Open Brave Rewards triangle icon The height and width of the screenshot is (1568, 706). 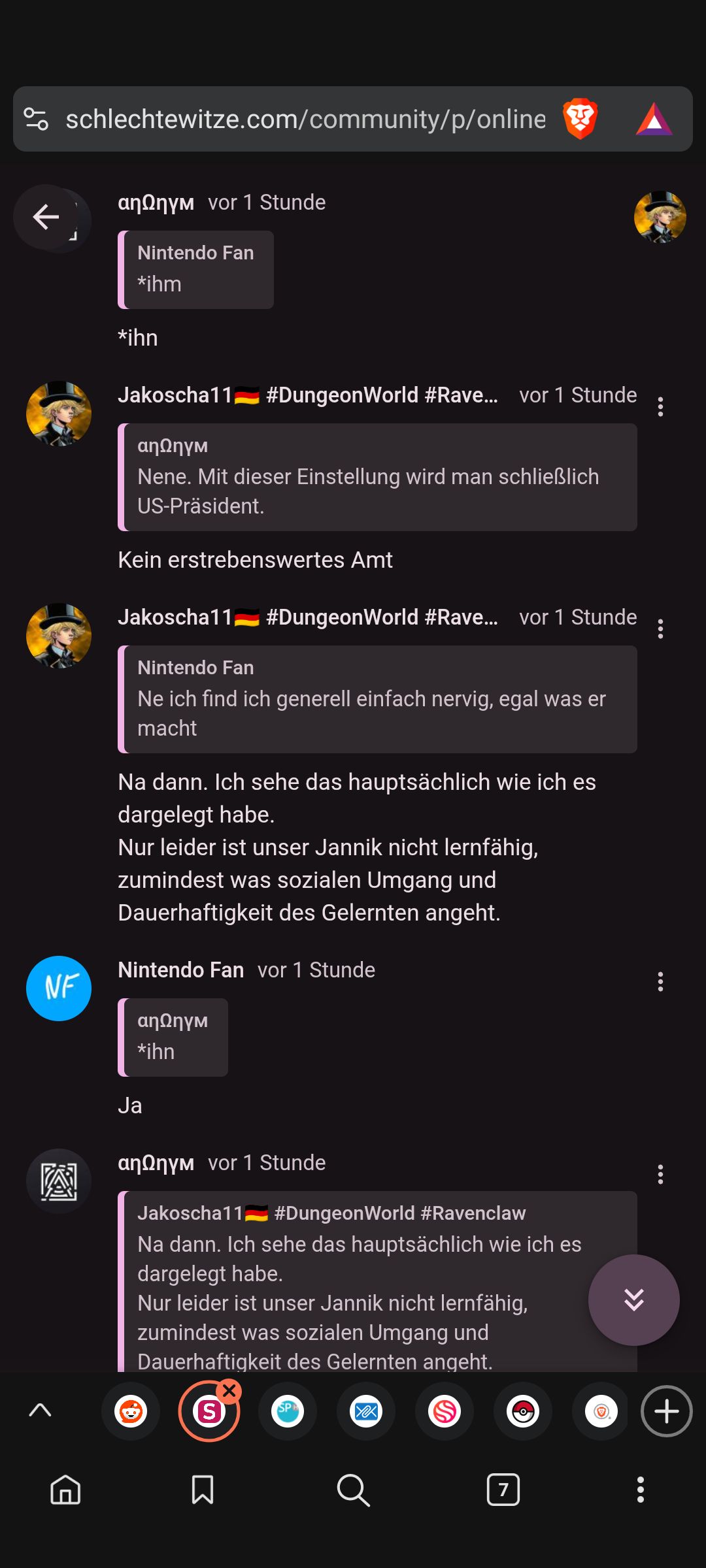coord(654,120)
